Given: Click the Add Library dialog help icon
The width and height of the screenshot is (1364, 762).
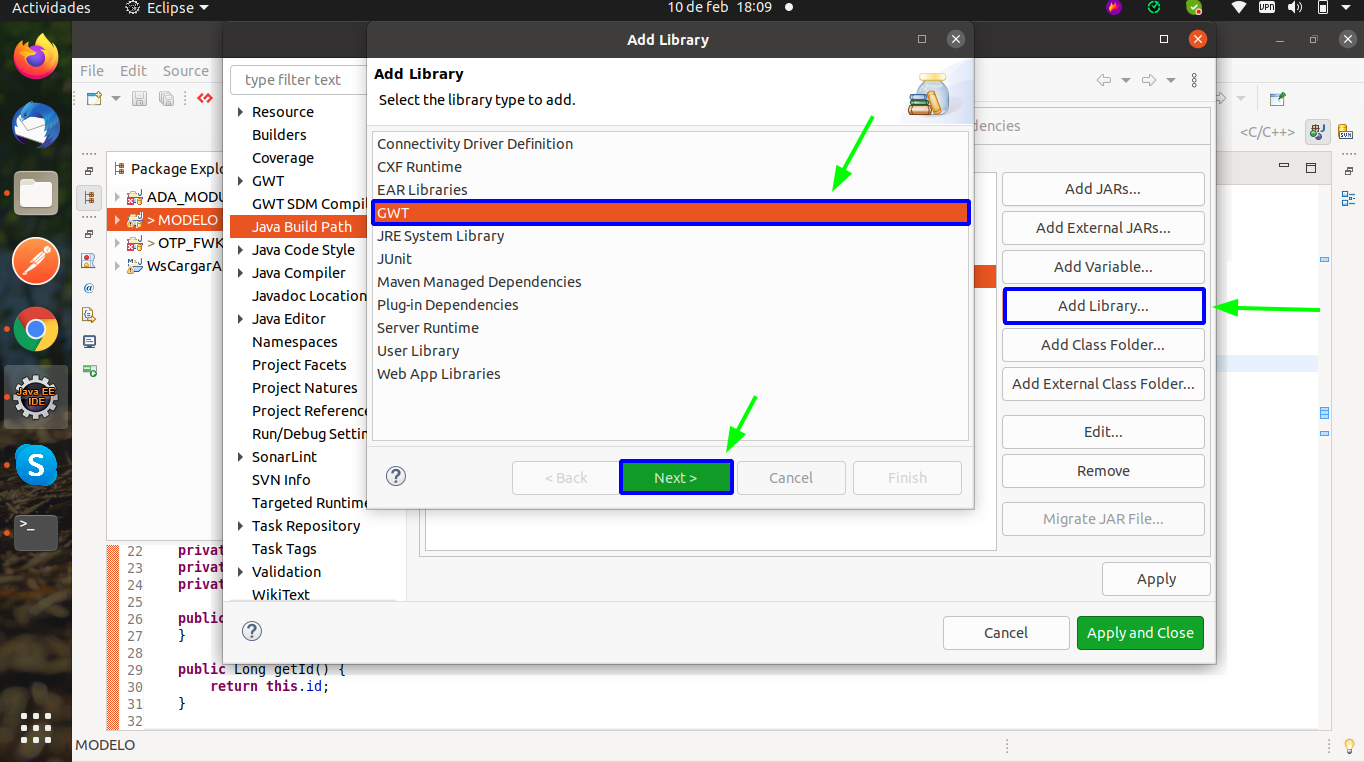Looking at the screenshot, I should coord(396,477).
